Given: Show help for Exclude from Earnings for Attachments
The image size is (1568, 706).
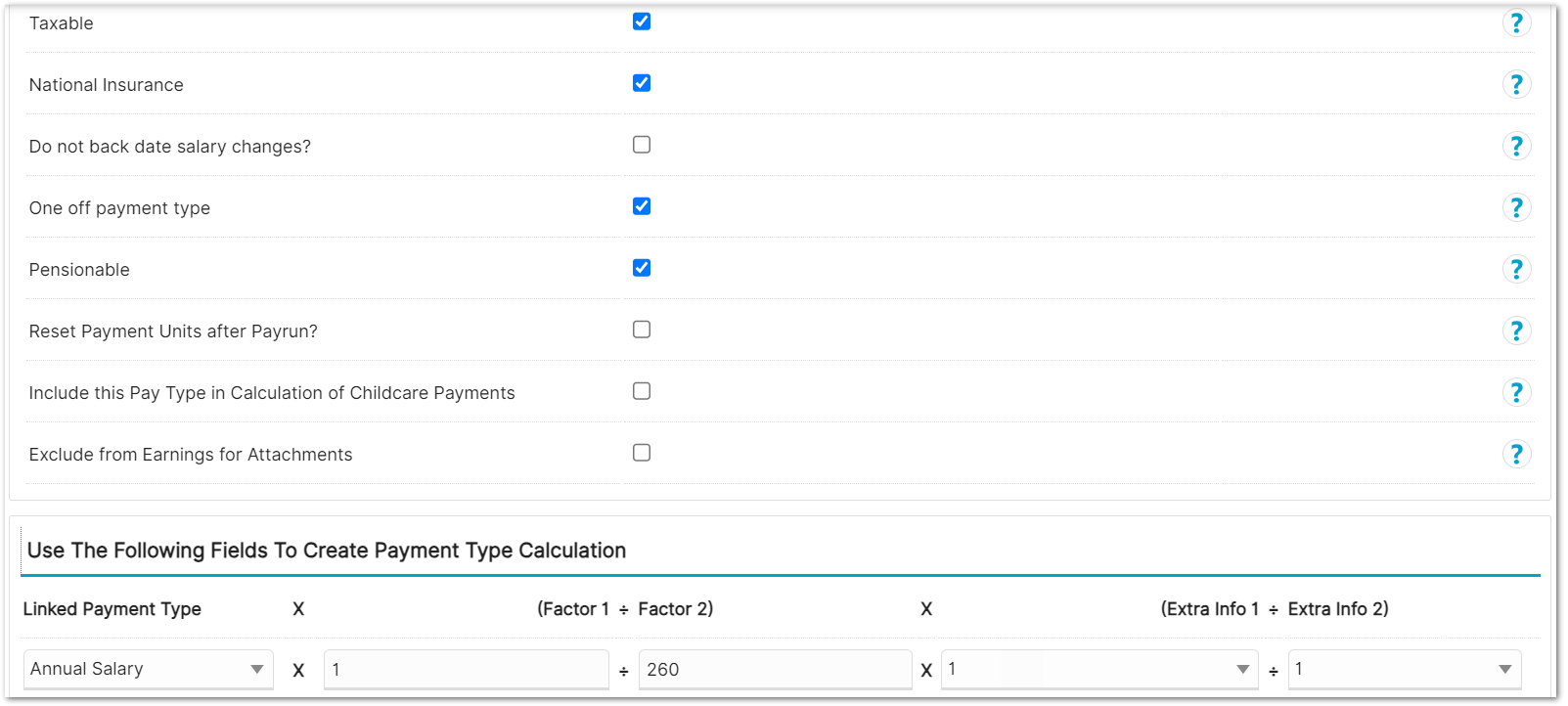Looking at the screenshot, I should click(1516, 454).
